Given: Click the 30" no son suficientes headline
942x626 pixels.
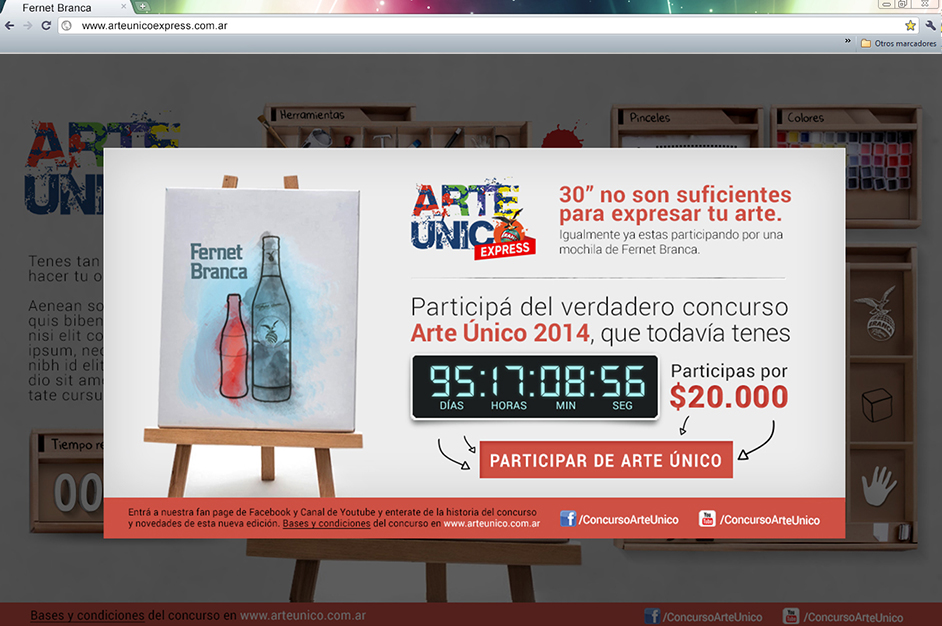Looking at the screenshot, I should pos(675,204).
